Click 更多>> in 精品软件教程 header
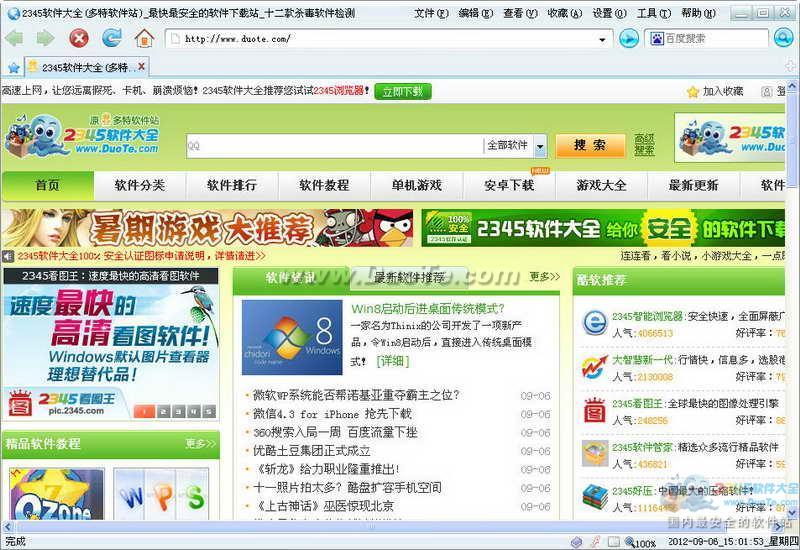The width and height of the screenshot is (800, 550). pyautogui.click(x=201, y=444)
